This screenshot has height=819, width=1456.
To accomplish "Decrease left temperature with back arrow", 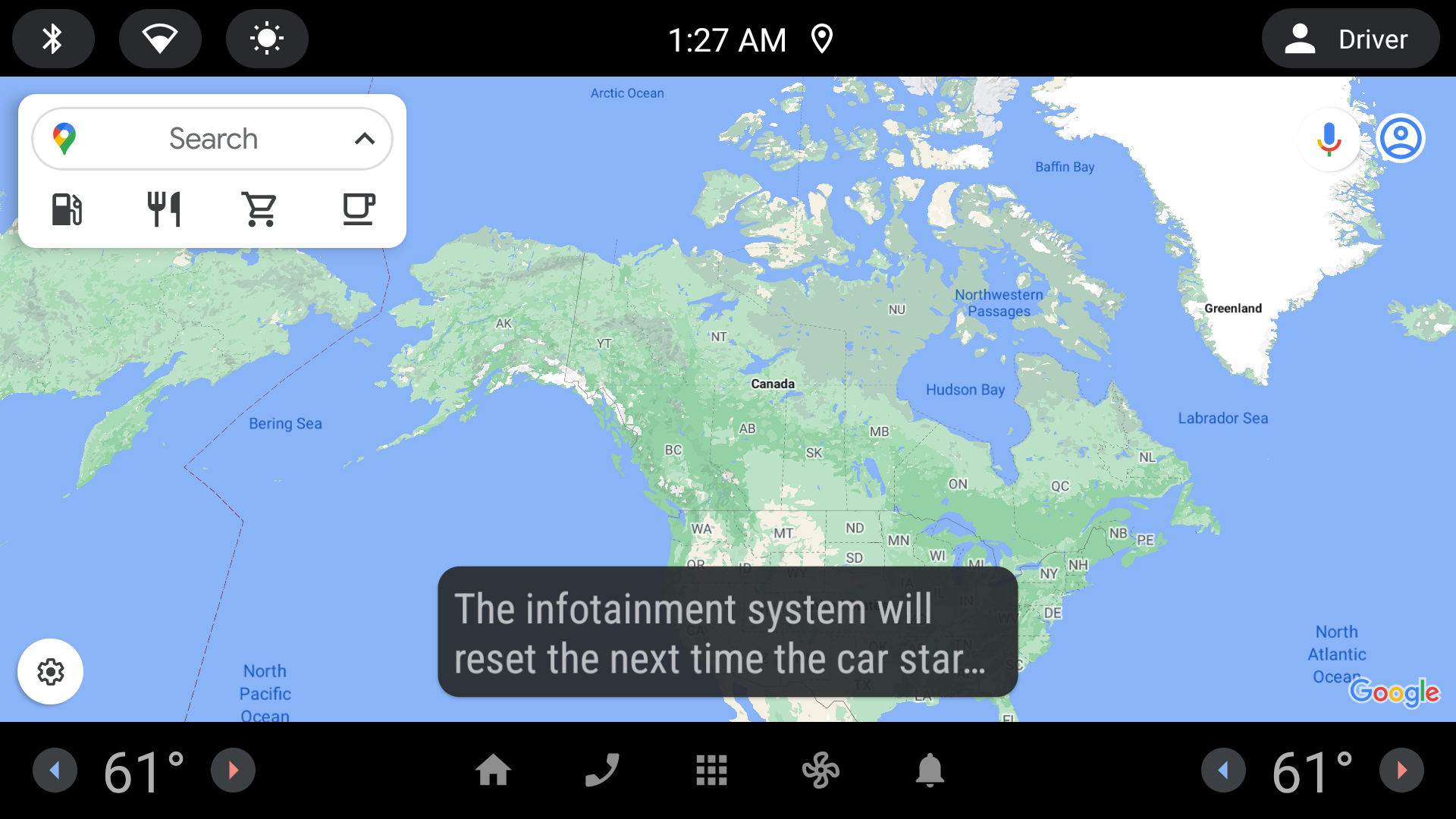I will click(x=52, y=770).
